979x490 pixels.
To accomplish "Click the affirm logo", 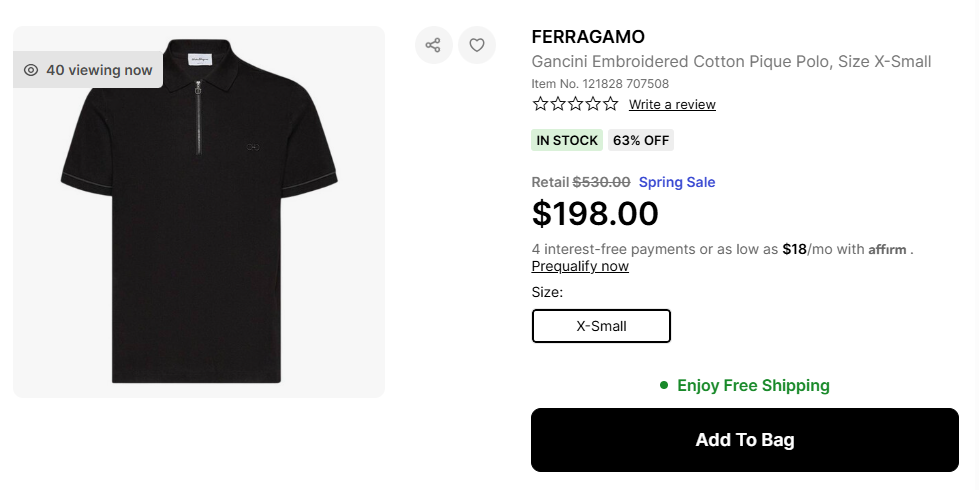I will pos(888,250).
